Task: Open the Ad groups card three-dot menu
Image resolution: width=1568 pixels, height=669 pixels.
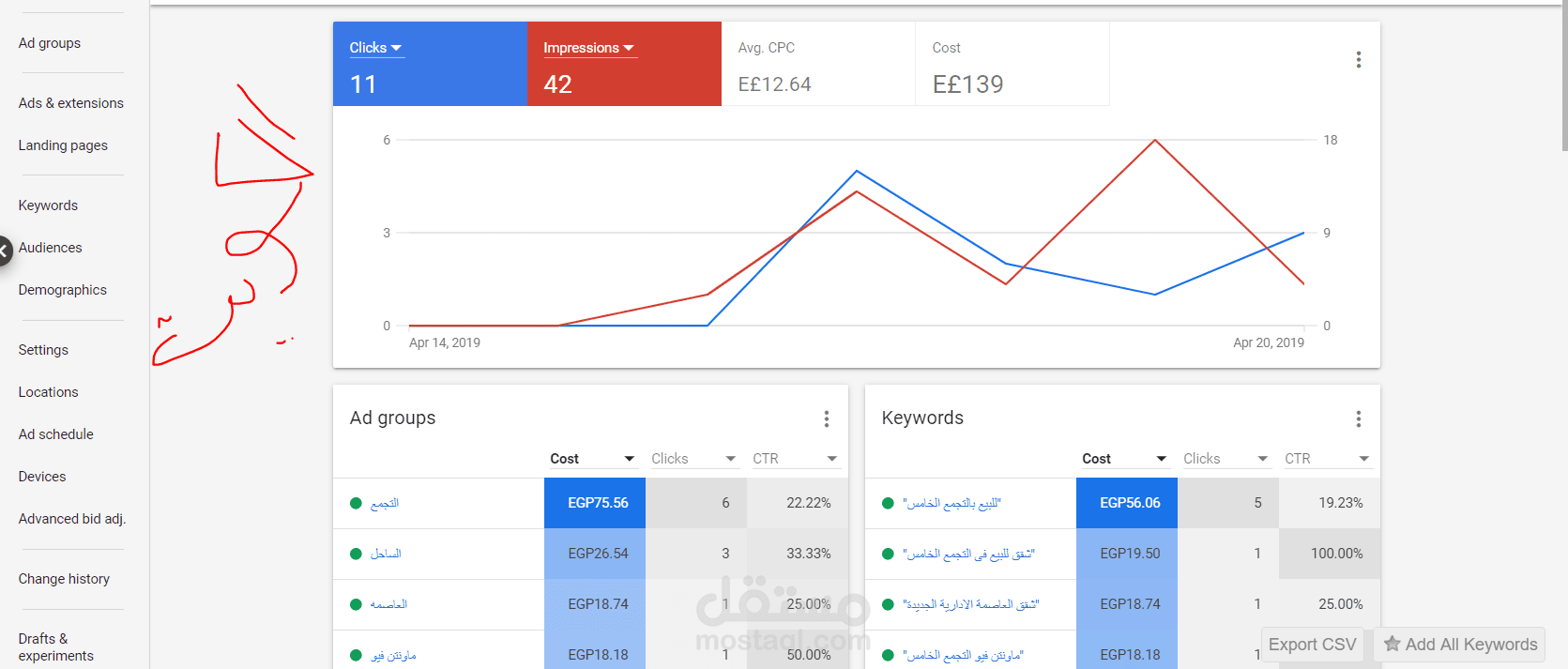Action: pyautogui.click(x=826, y=418)
